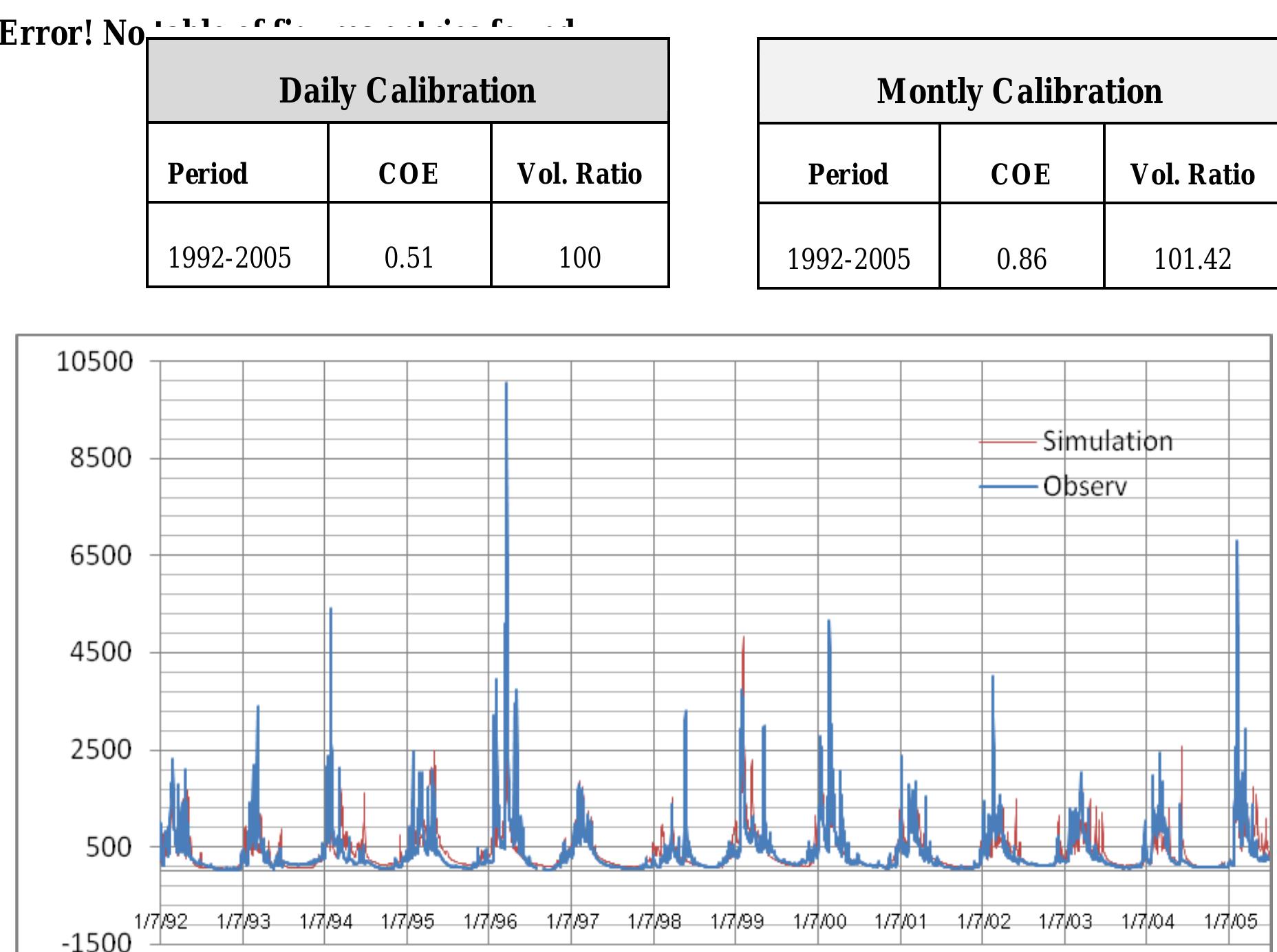Viewport: 1277px width, 952px height.
Task: Click the red Simulation legend line marker
Action: coord(1007,442)
